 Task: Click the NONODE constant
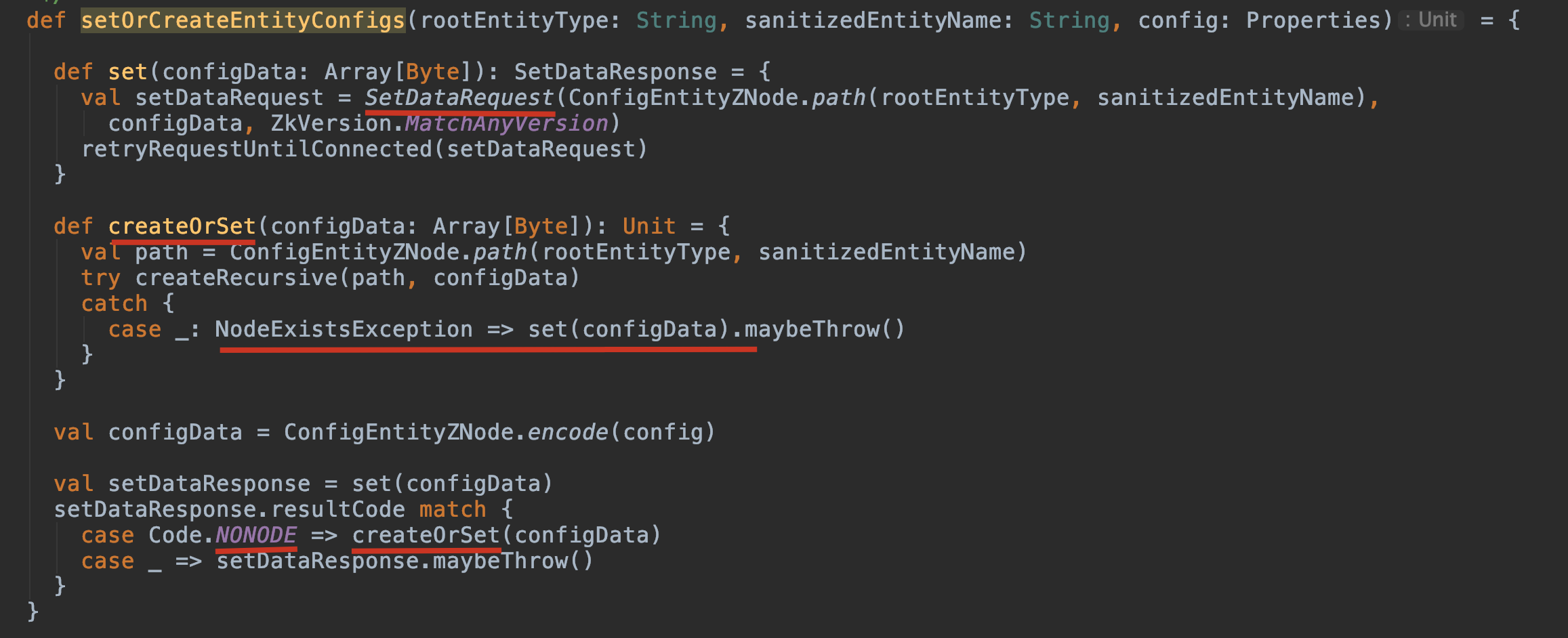point(256,535)
